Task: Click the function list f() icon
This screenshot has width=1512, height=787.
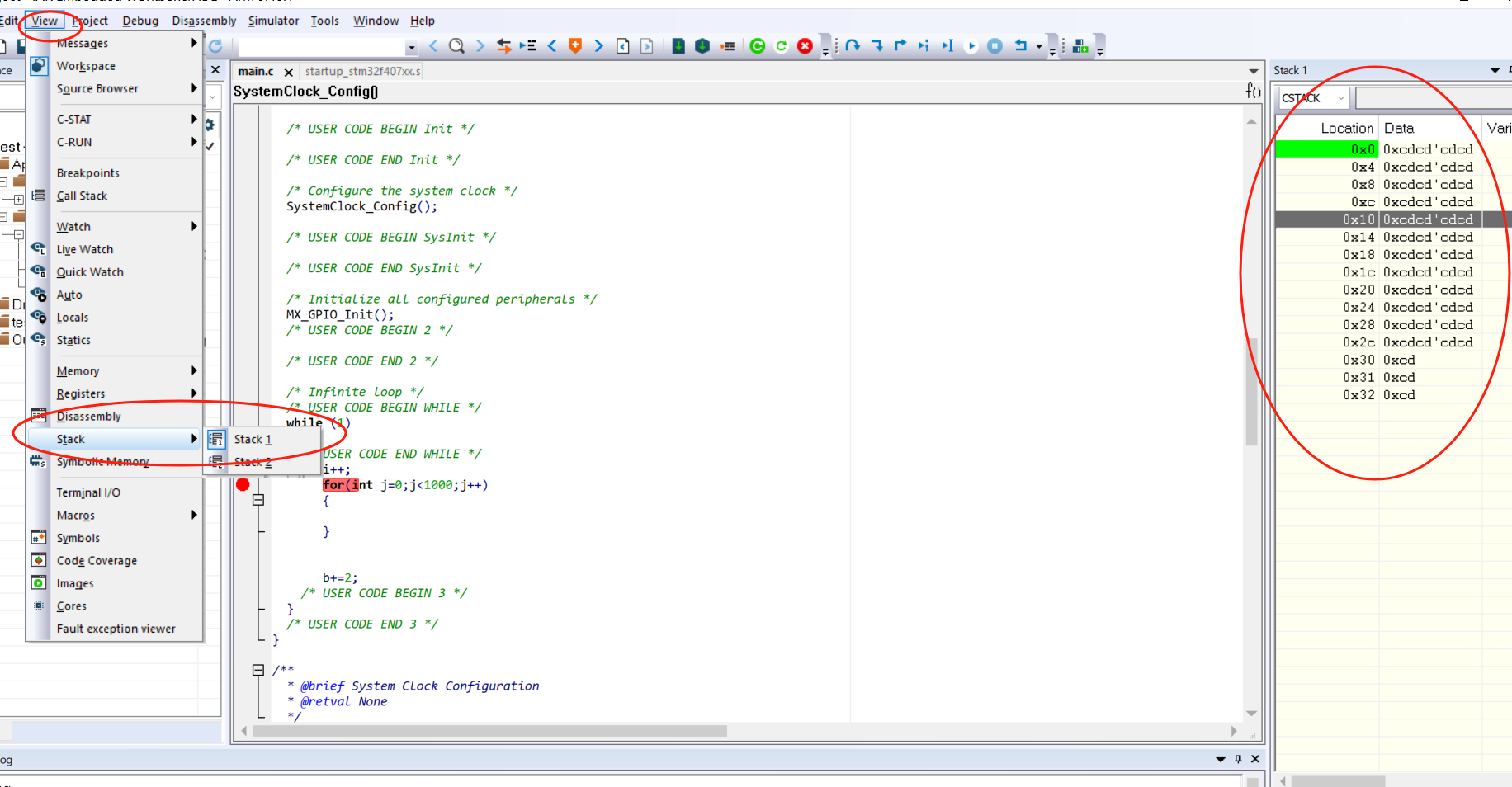Action: point(1253,91)
